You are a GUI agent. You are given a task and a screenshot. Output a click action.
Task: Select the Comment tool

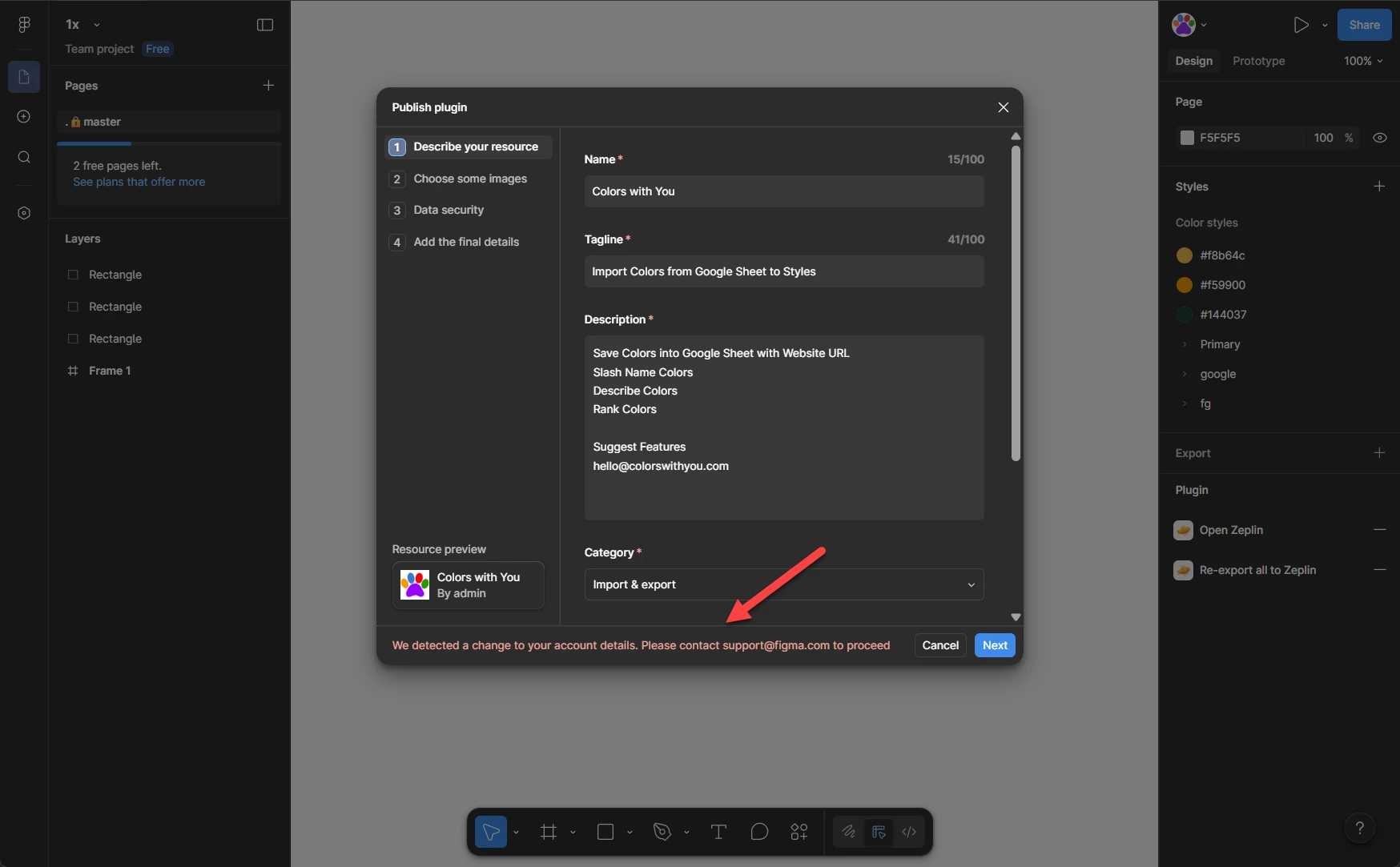pyautogui.click(x=759, y=832)
